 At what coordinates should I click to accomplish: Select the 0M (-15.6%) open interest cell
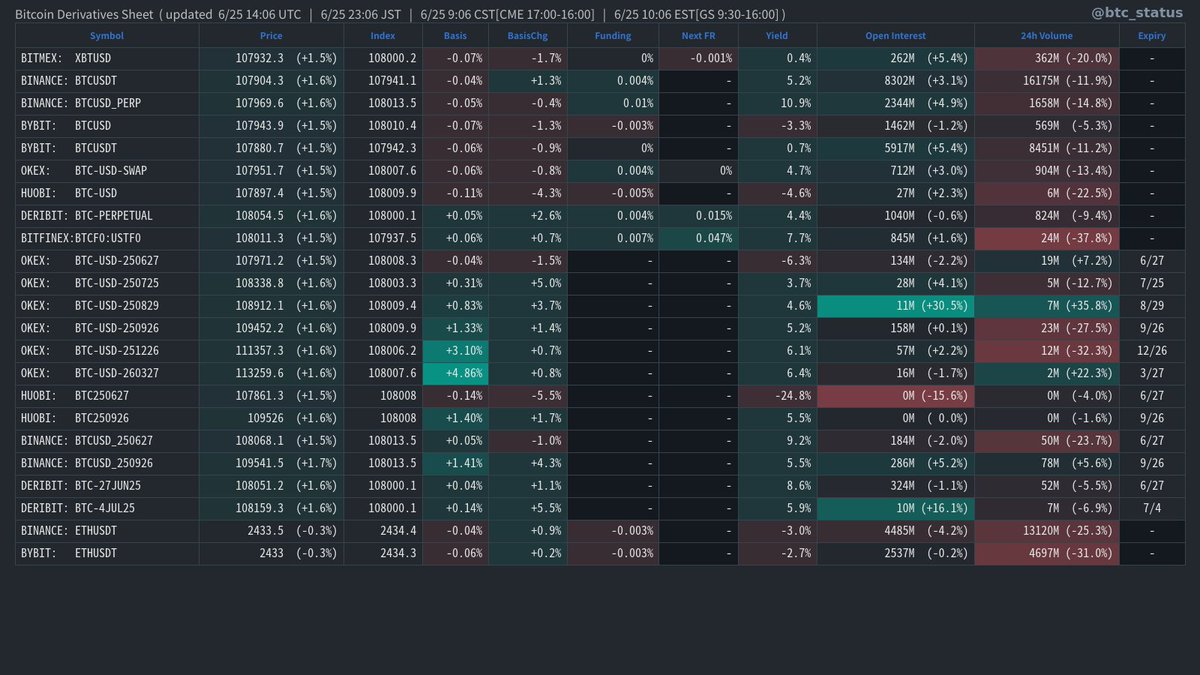pos(895,396)
